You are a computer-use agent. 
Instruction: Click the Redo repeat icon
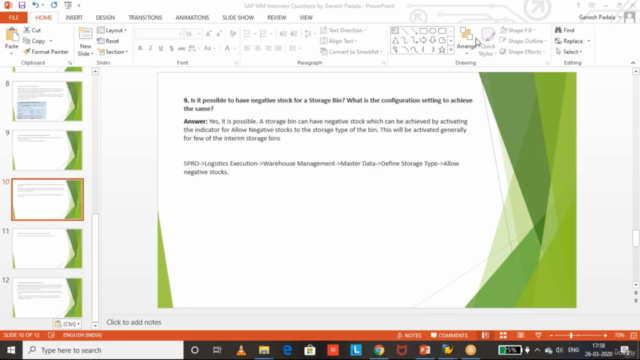[54, 5]
